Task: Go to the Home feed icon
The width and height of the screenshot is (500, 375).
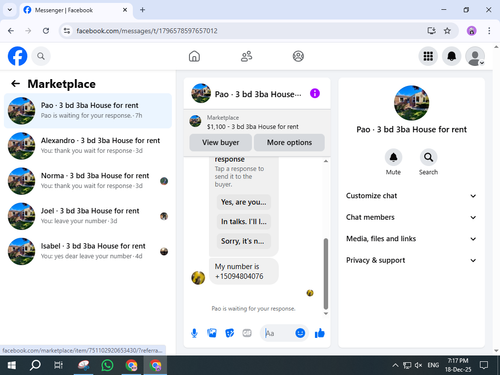Action: [194, 56]
